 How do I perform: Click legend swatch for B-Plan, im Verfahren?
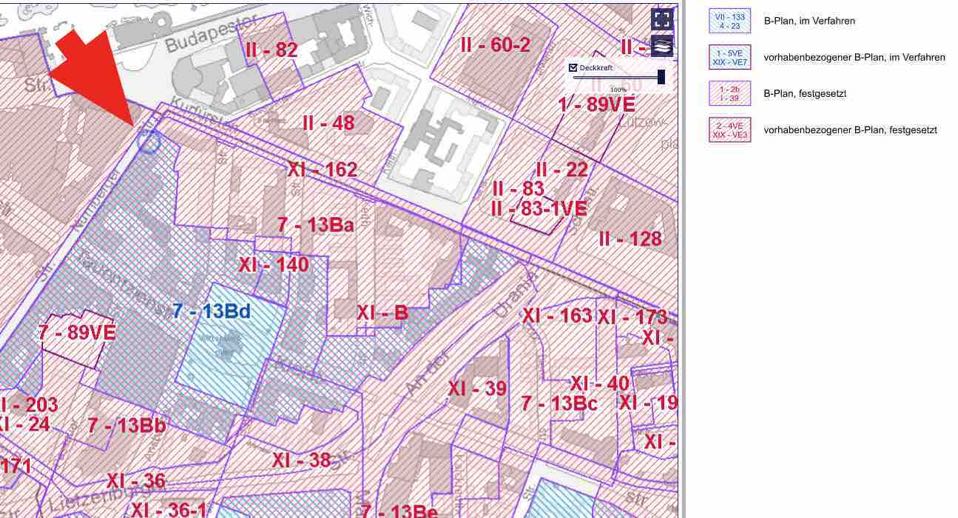point(730,21)
